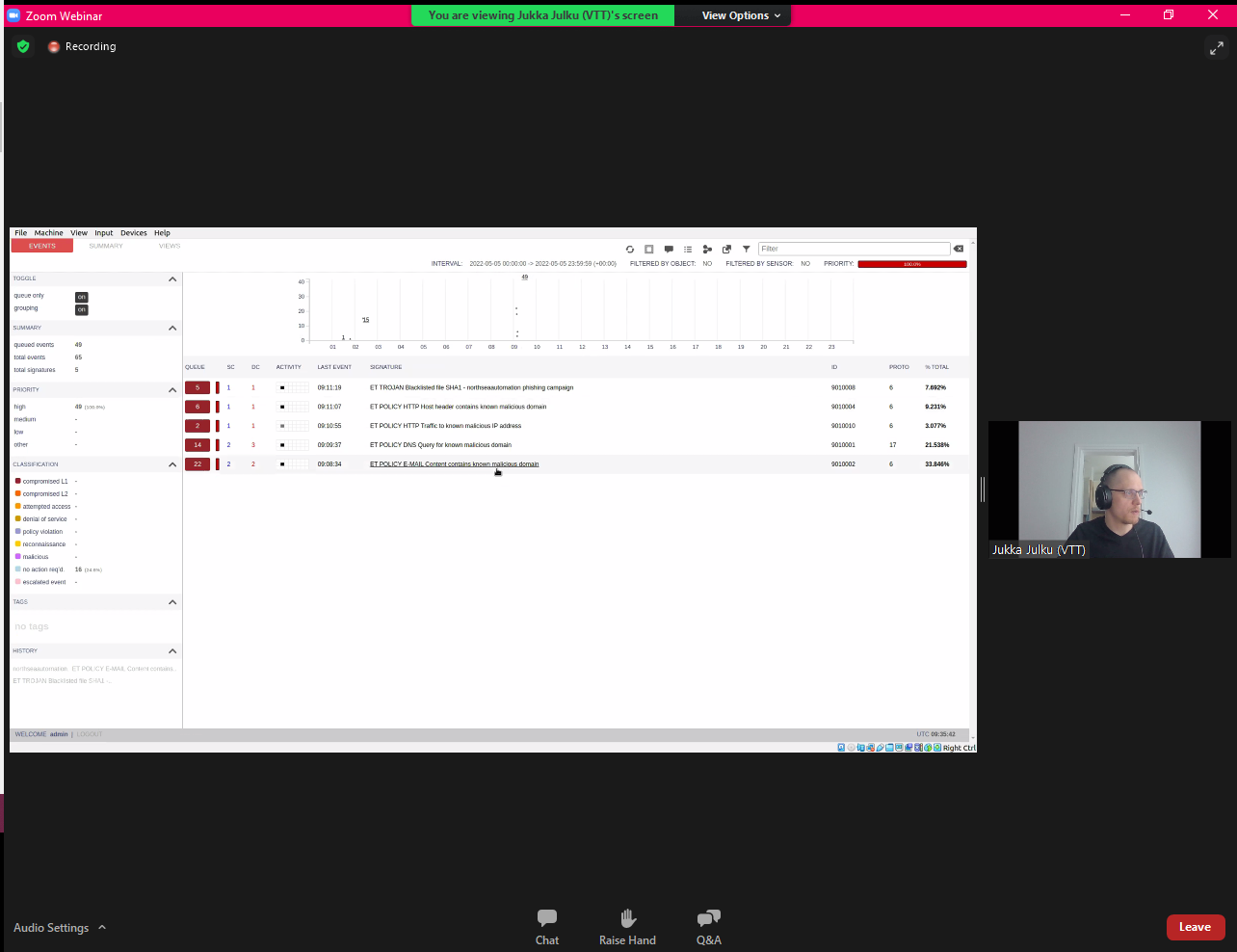Open the Zoom Q&A panel
Screen dimensions: 1237x952
708,927
